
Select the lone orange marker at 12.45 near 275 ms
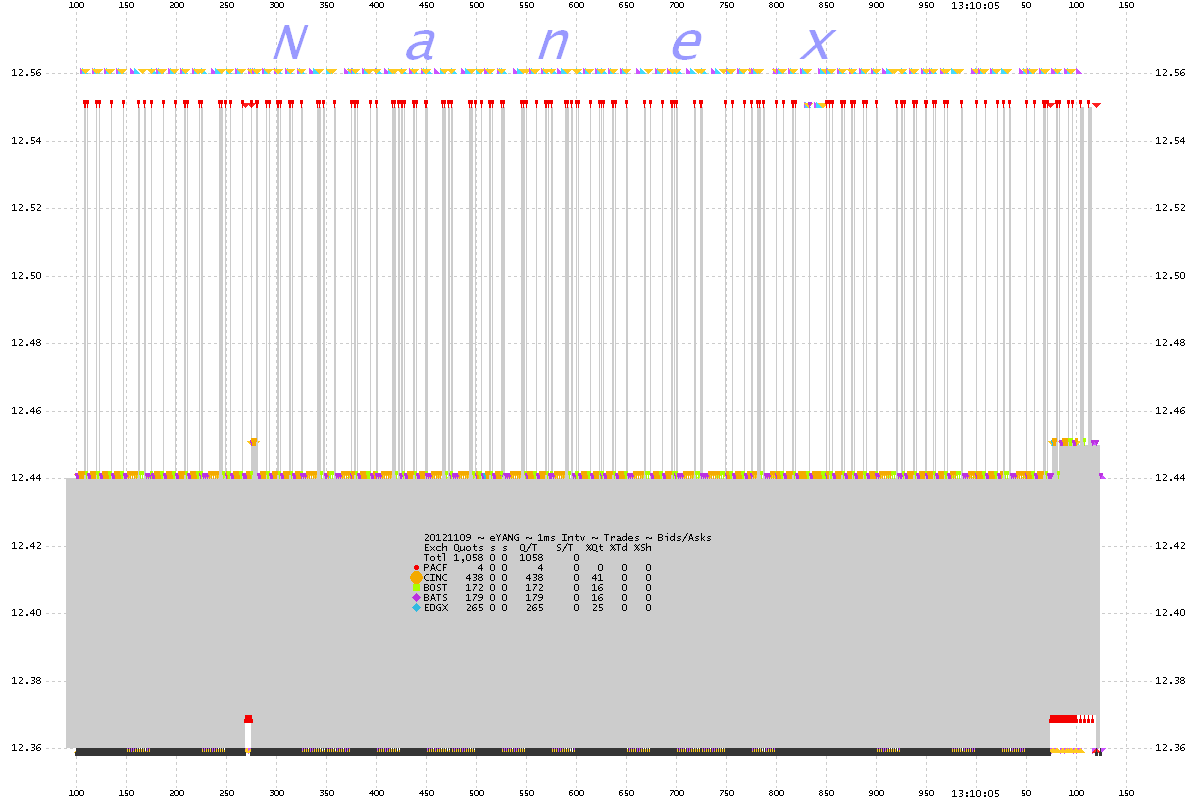[254, 442]
